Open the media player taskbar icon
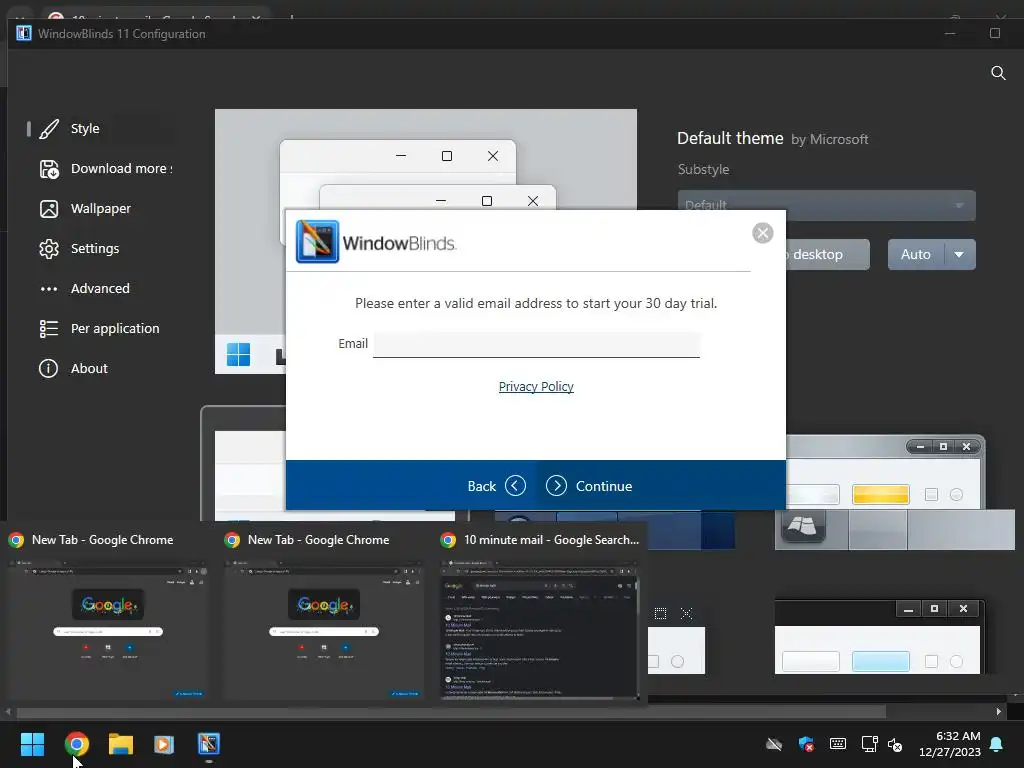1024x768 pixels. coord(164,744)
